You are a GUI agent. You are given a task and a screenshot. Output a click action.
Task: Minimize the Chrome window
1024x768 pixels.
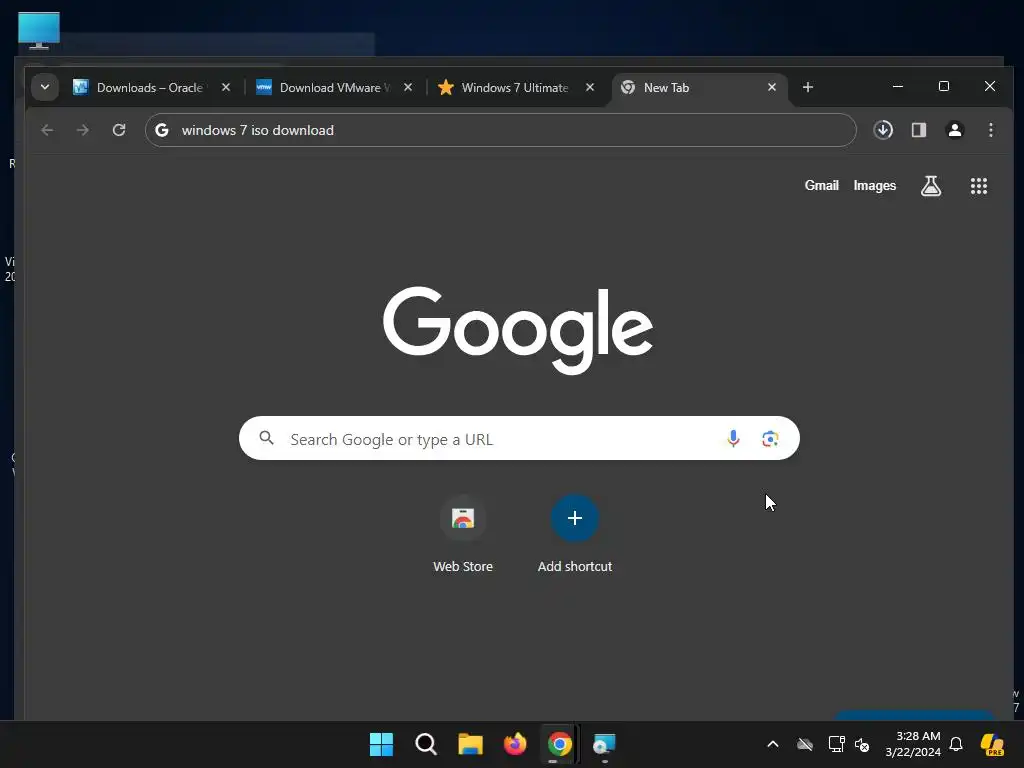(x=898, y=86)
